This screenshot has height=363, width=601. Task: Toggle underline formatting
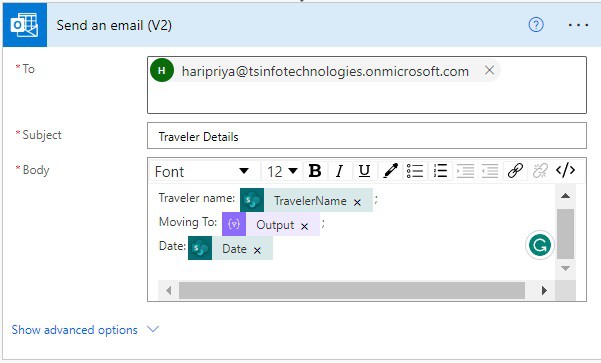[364, 171]
